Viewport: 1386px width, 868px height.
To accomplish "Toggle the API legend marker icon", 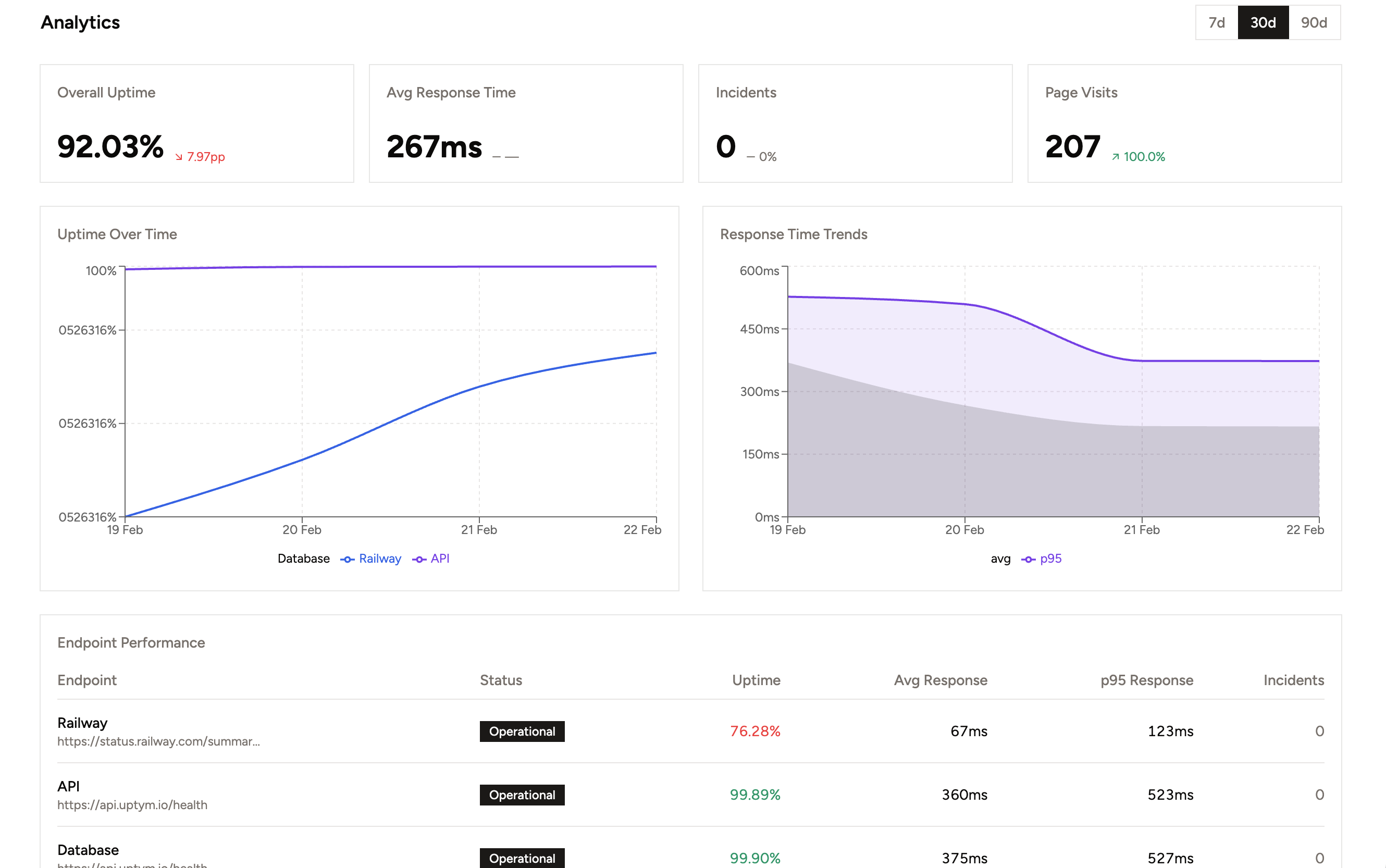I will click(419, 559).
